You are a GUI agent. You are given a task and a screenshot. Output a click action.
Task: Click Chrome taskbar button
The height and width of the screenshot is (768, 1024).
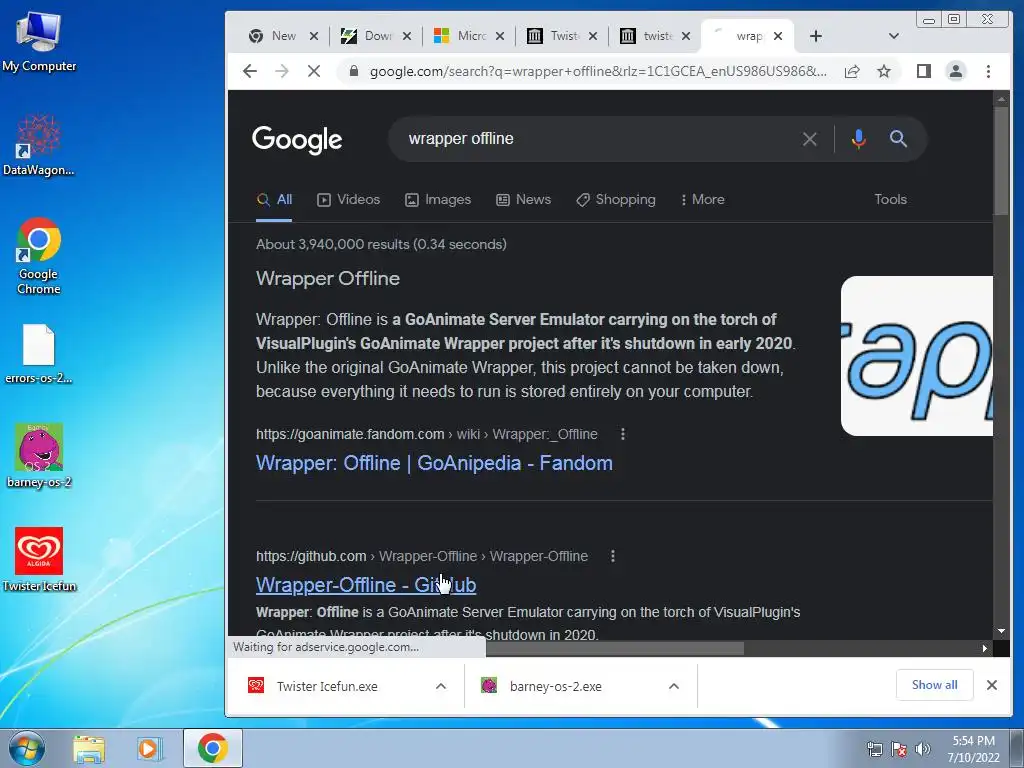(212, 748)
